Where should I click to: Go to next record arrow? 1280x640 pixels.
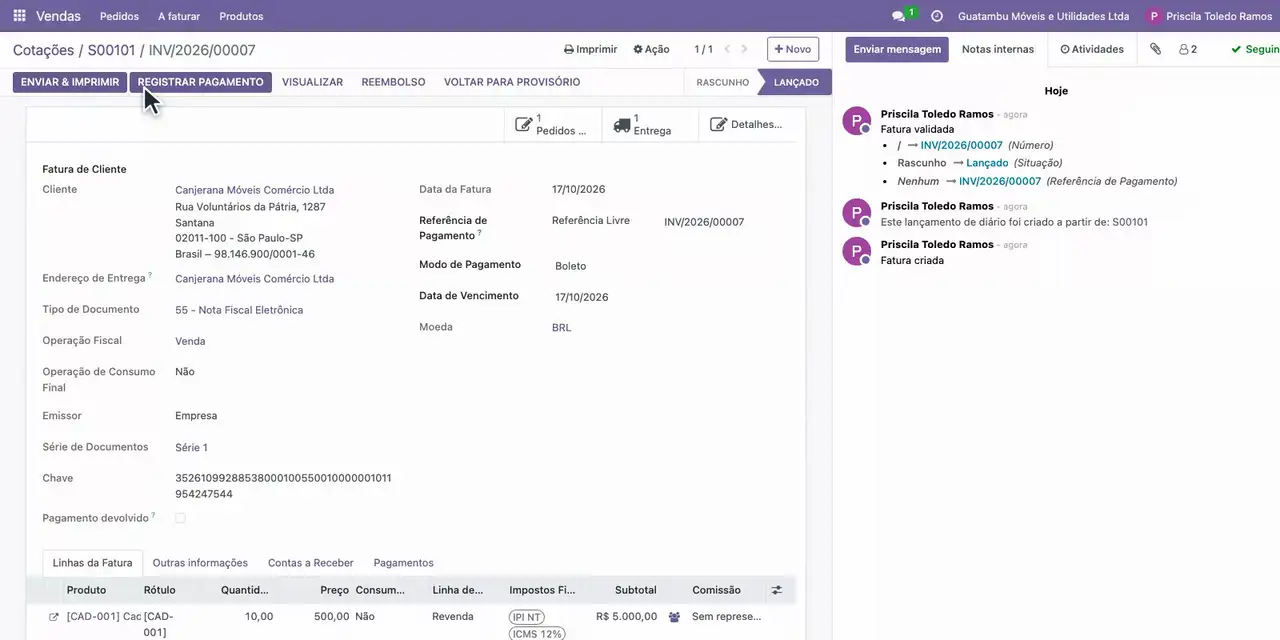click(x=744, y=49)
